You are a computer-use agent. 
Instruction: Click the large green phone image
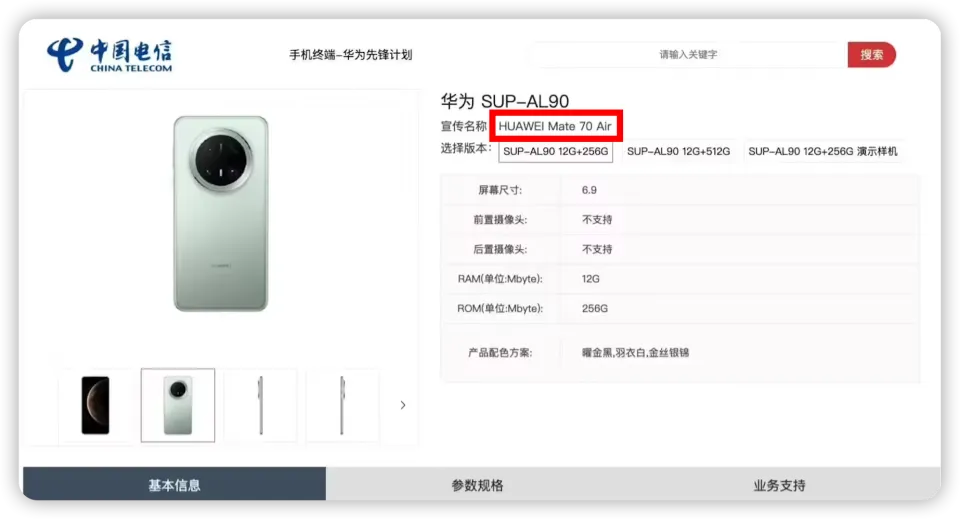coord(221,214)
